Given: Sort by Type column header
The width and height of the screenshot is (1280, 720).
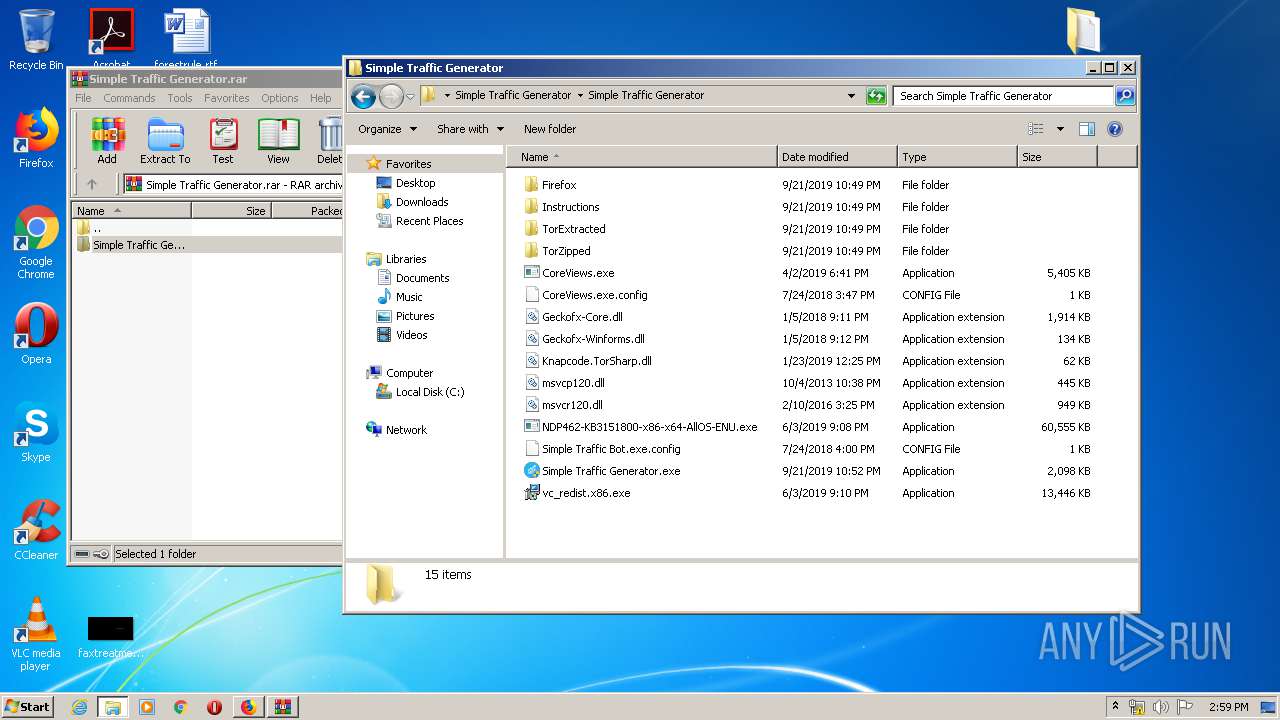Looking at the screenshot, I should coord(957,157).
